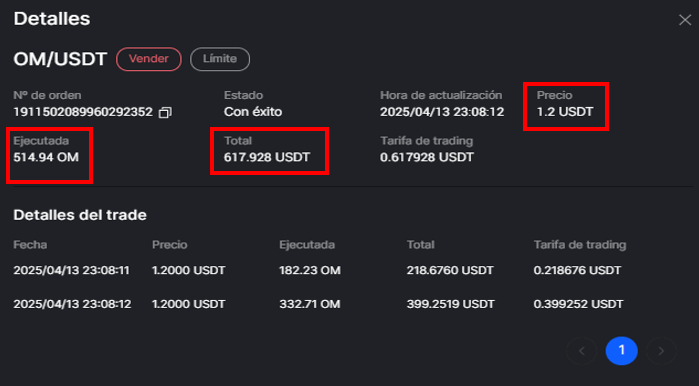Image resolution: width=699 pixels, height=386 pixels.
Task: Click trade date 2025/04/13 23:08:11
Action: tap(71, 270)
